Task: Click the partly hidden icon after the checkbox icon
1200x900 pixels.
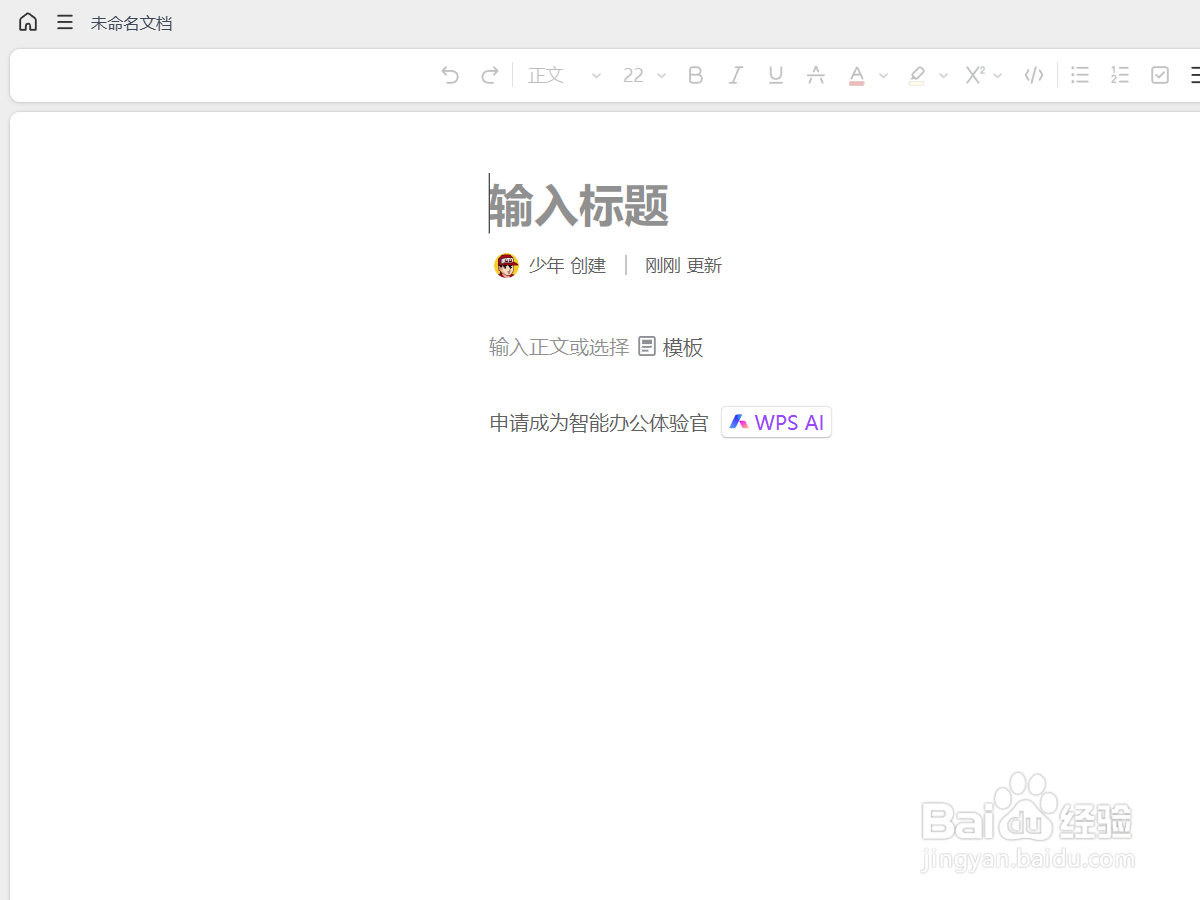Action: click(1194, 75)
